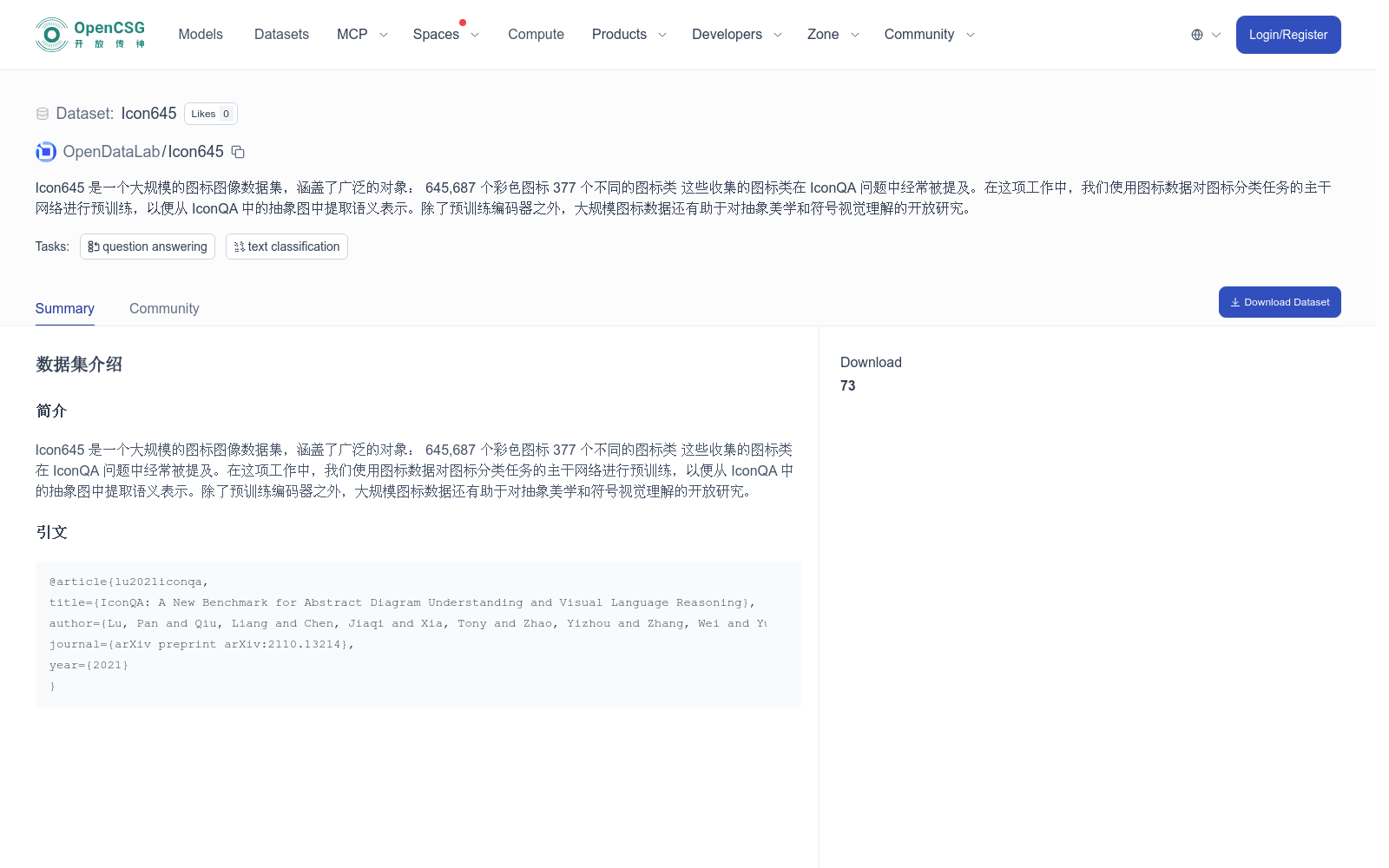The image size is (1389, 868).
Task: Click the Icon645 repository name link
Action: pos(195,152)
